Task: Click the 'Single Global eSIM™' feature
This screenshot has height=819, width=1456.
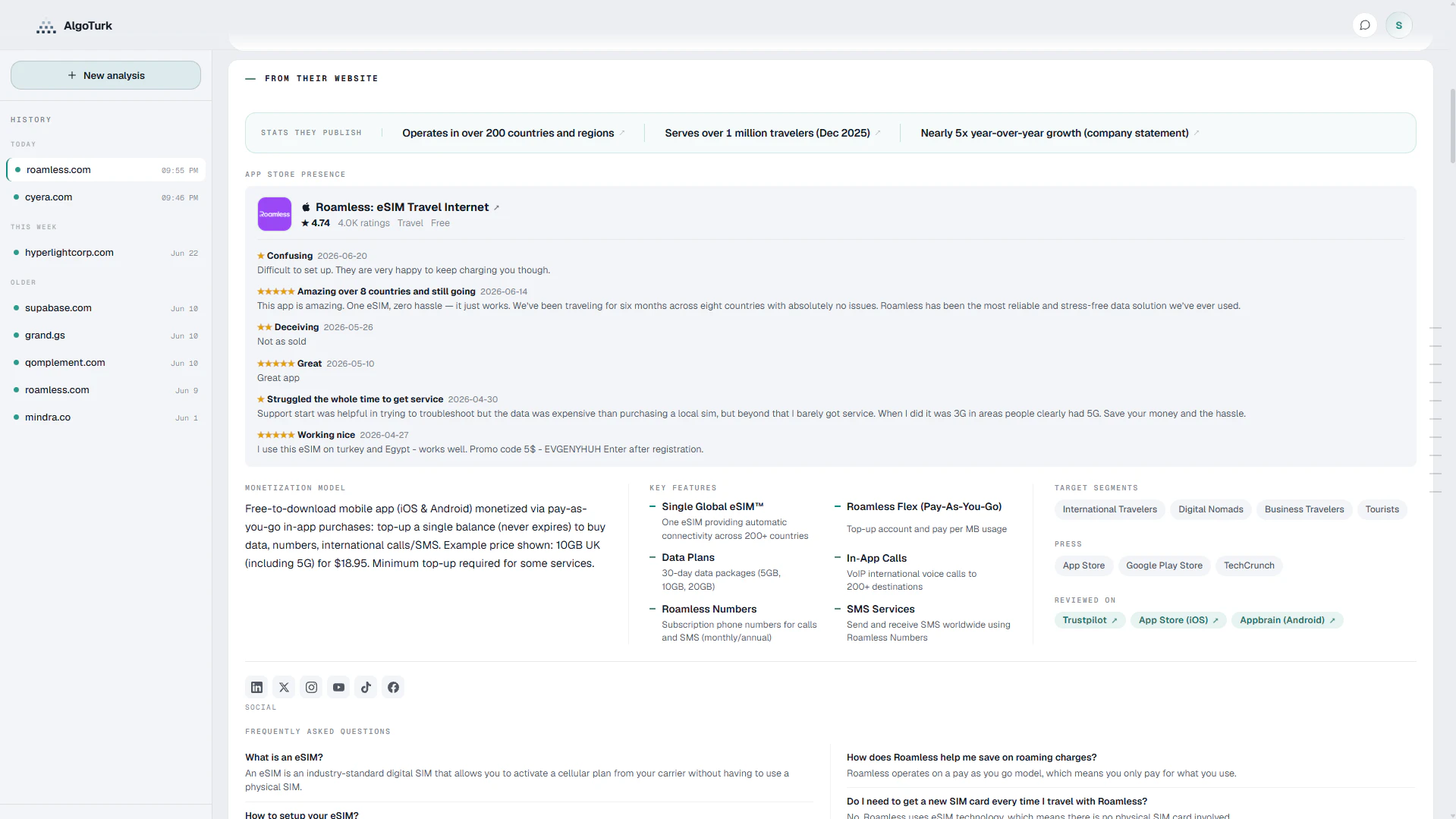Action: [712, 506]
